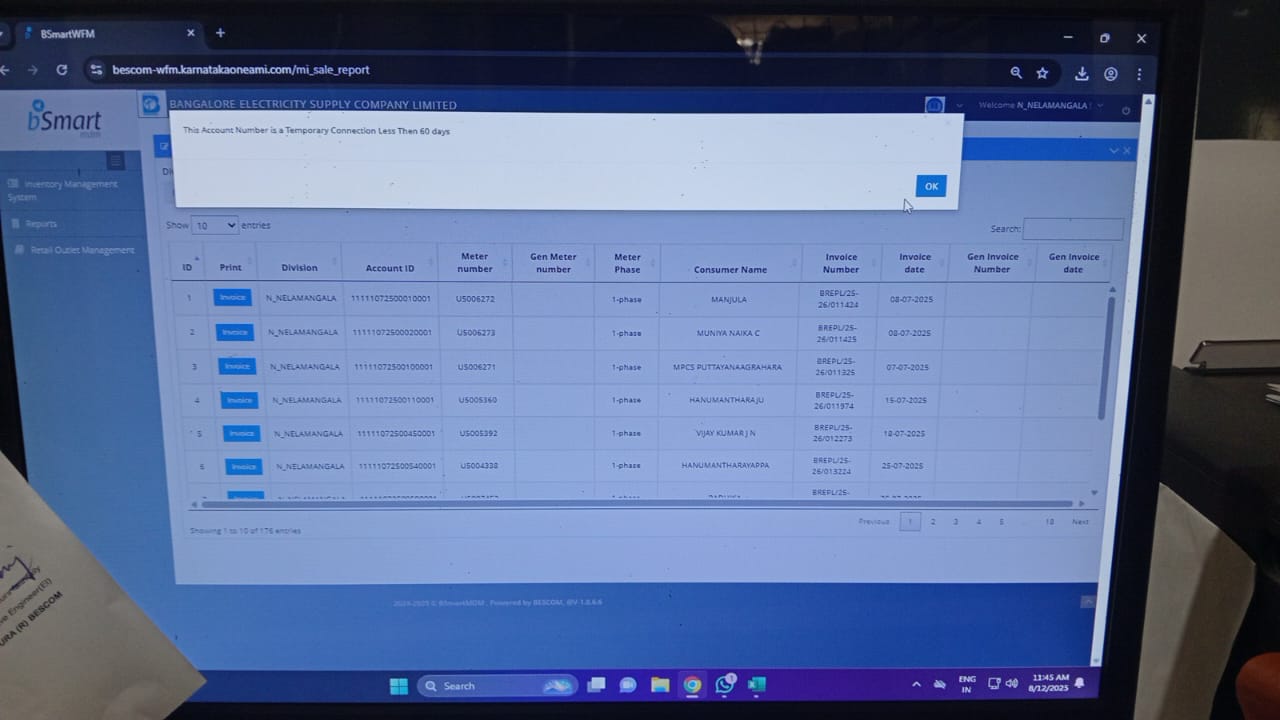Viewport: 1280px width, 720px height.
Task: Open the invoice for HANUMANTHARAJU
Action: pyautogui.click(x=239, y=400)
